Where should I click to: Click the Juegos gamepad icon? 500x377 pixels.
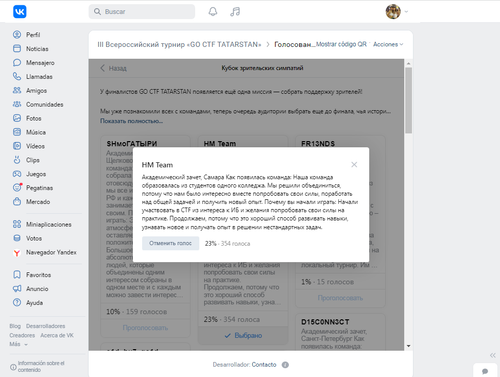17,174
